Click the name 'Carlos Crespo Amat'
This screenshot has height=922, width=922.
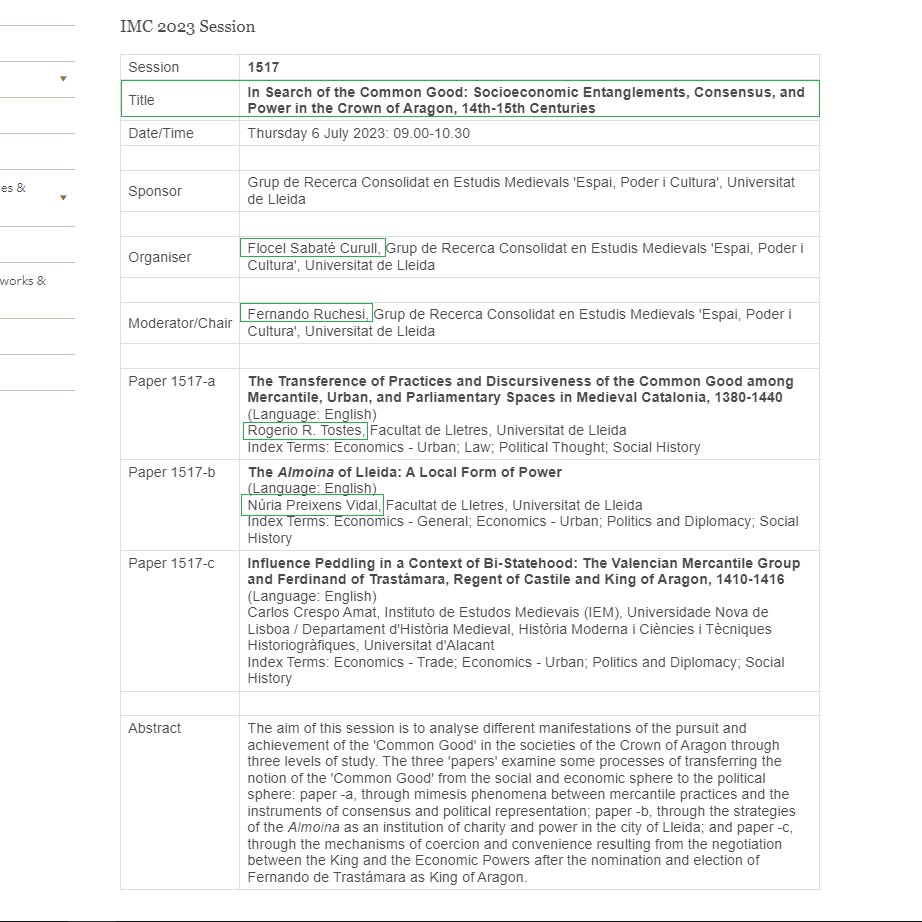pyautogui.click(x=312, y=612)
